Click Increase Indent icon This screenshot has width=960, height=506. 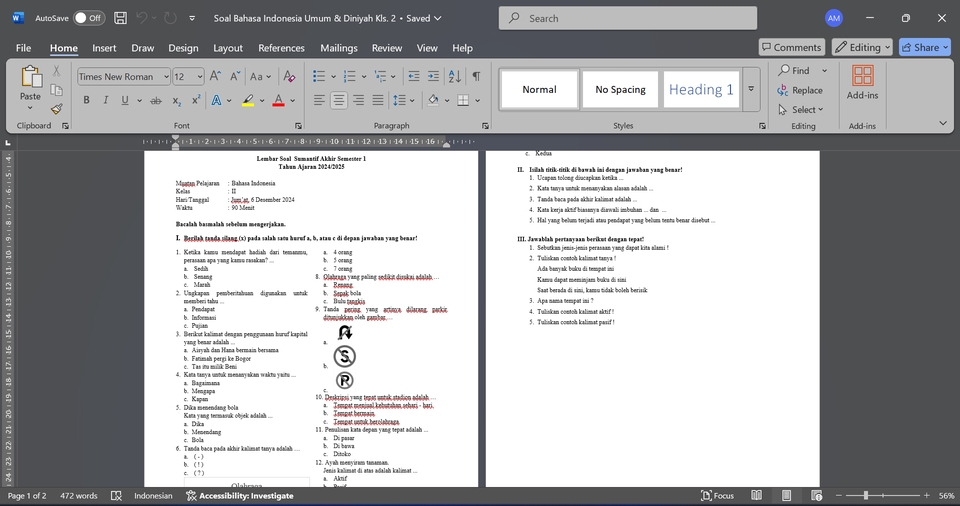[x=433, y=77]
